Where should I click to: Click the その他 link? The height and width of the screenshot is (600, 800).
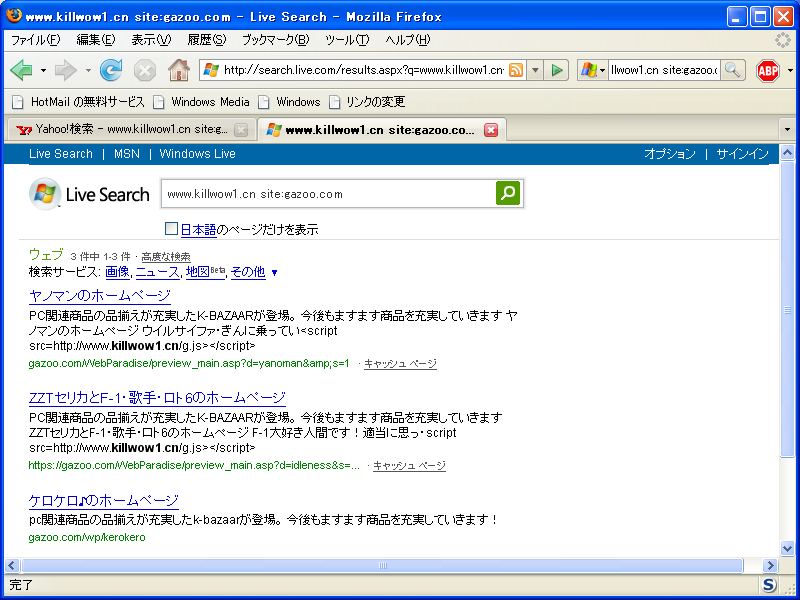[x=248, y=272]
